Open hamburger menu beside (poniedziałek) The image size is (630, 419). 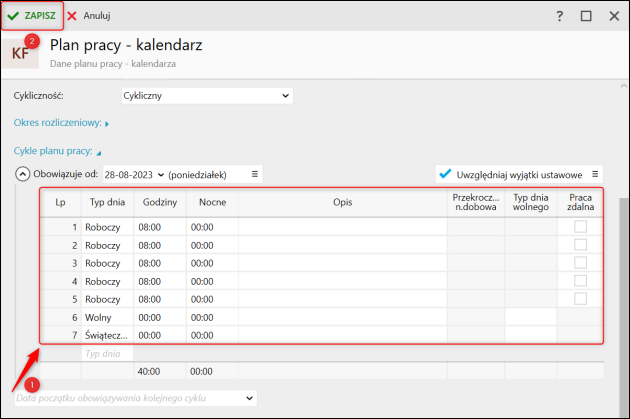pos(255,174)
